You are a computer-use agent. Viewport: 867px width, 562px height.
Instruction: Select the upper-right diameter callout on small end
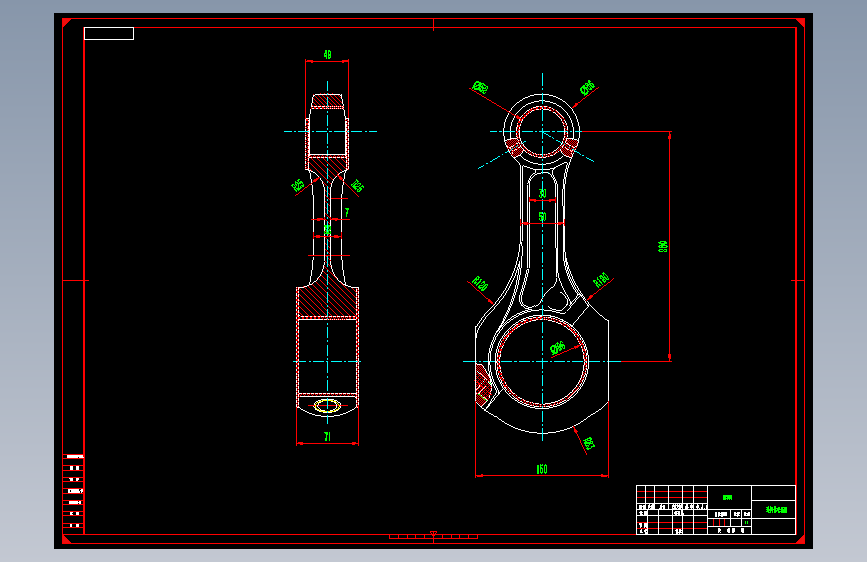tap(587, 87)
